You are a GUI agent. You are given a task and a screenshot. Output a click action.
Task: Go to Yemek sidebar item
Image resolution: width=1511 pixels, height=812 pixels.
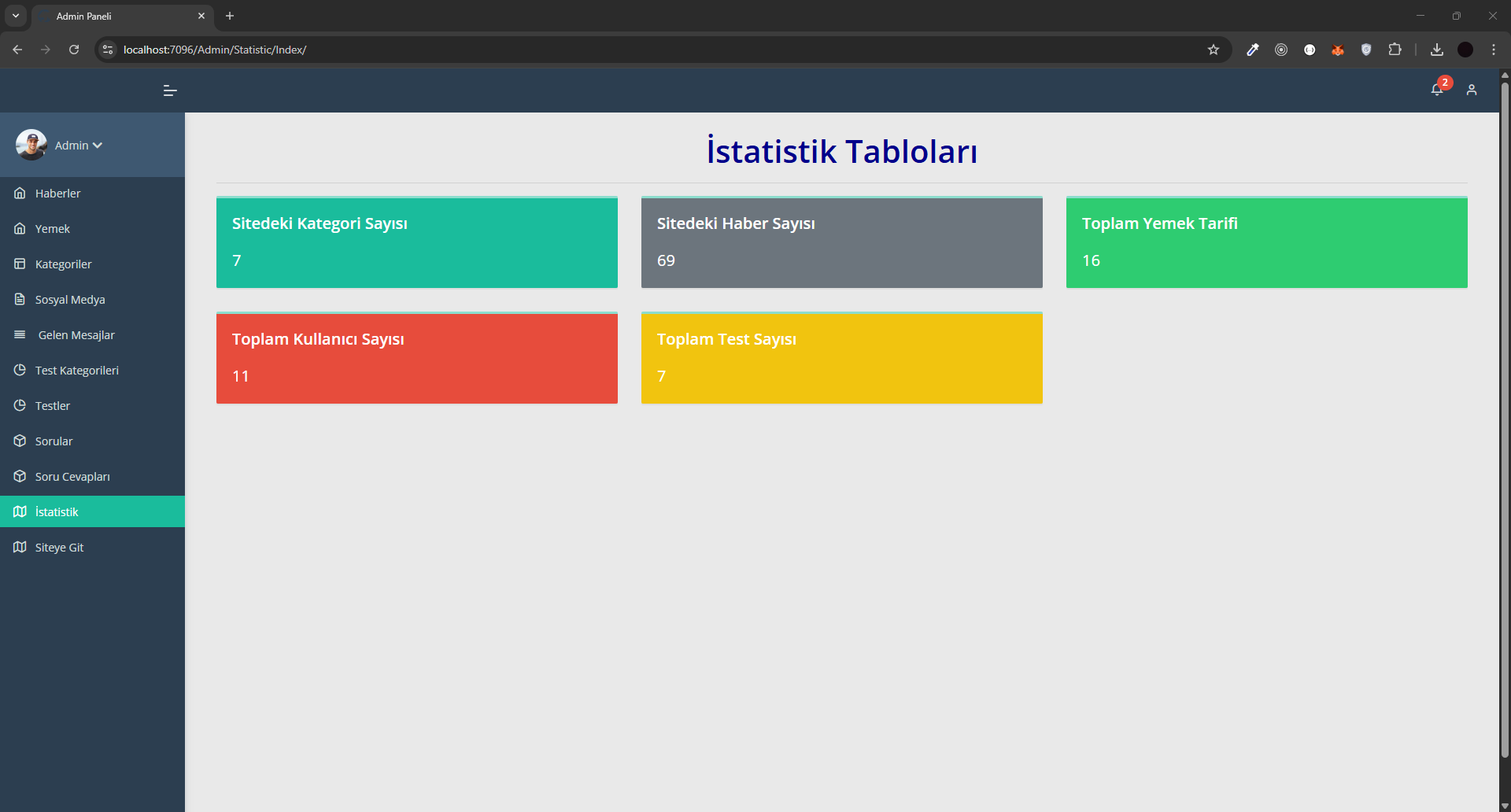point(53,229)
